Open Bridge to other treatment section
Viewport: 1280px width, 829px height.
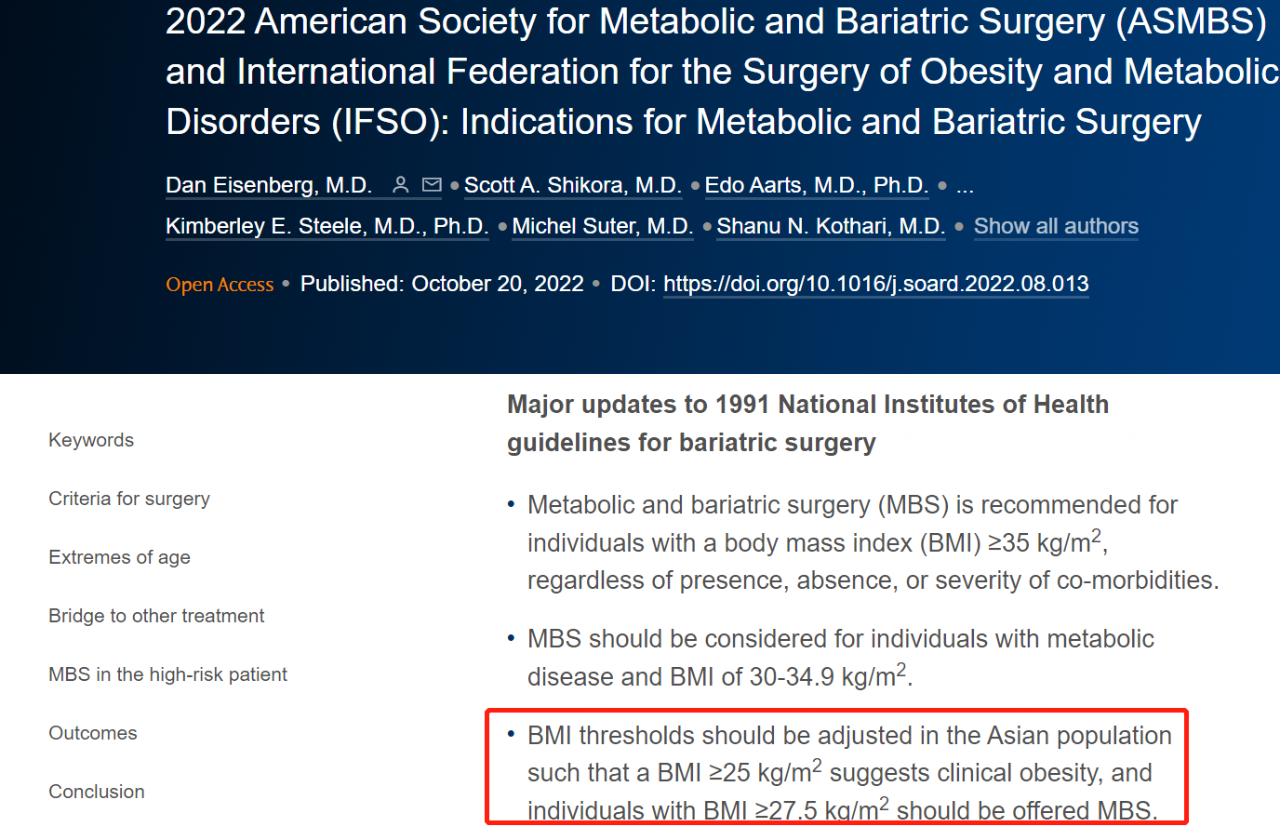pos(156,616)
